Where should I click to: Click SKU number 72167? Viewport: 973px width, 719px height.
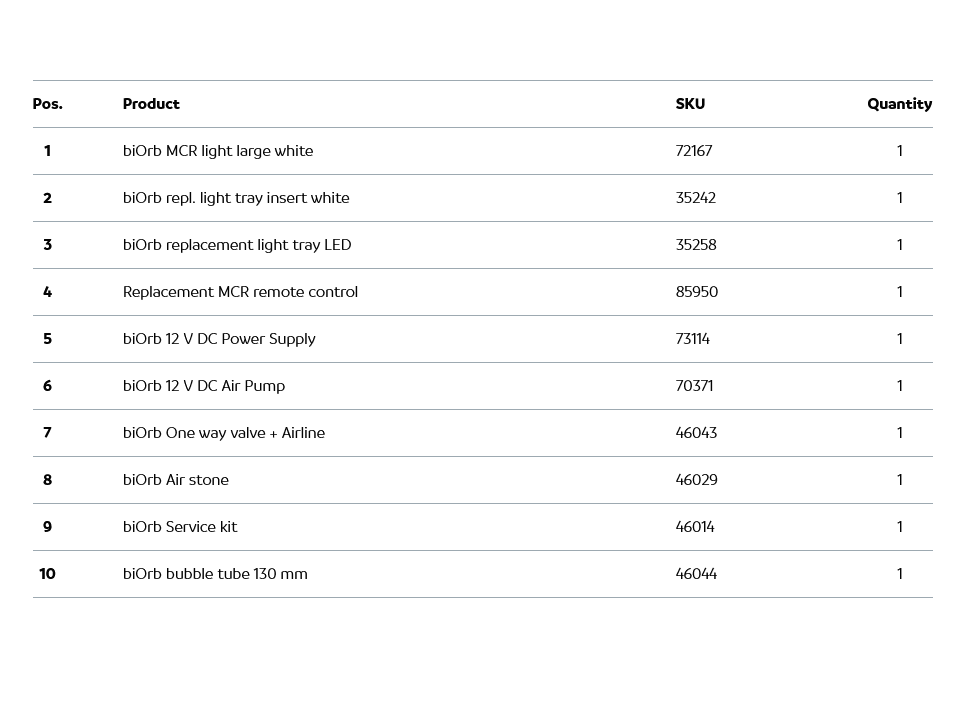[694, 151]
